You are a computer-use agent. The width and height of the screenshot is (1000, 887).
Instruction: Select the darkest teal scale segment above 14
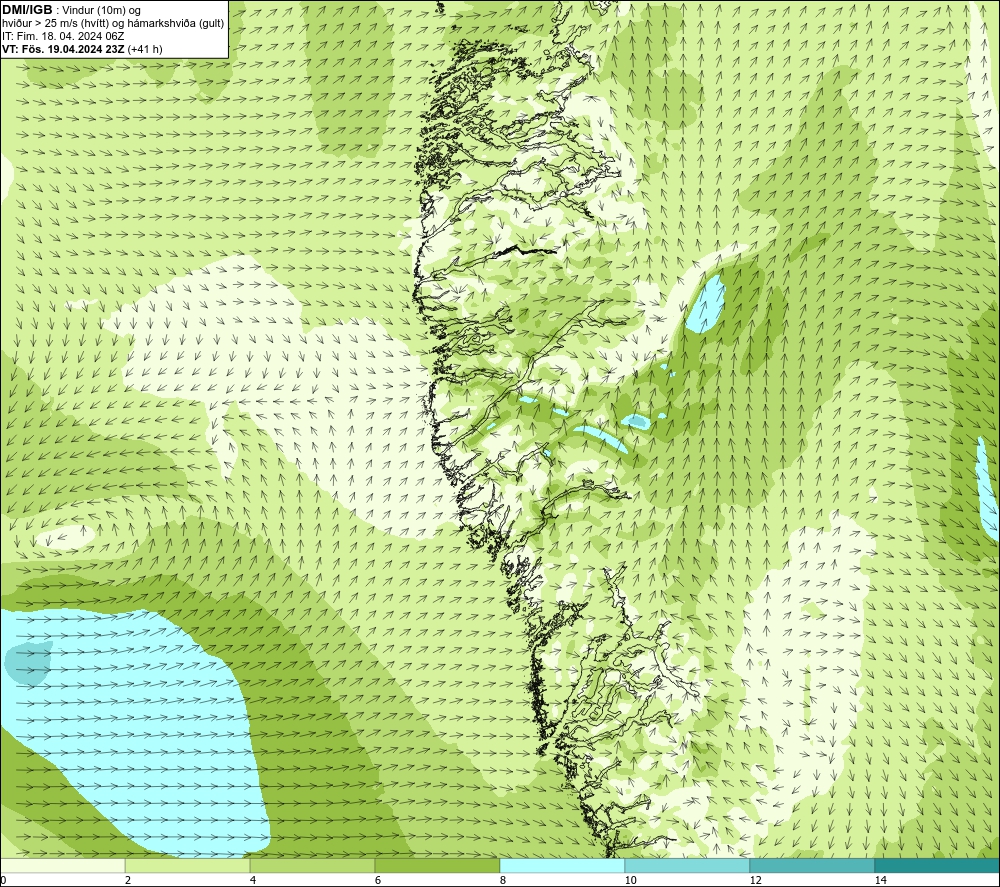[x=937, y=865]
